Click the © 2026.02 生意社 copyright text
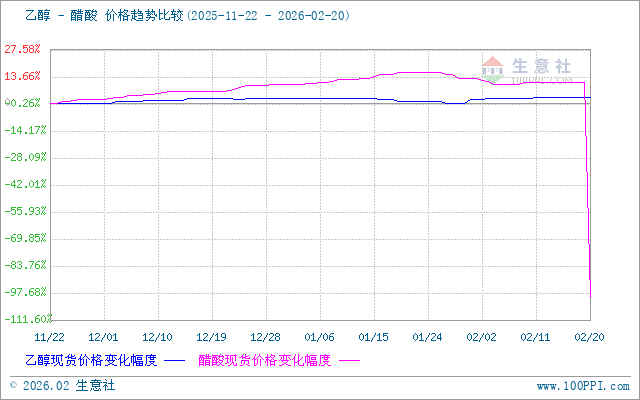640x400 pixels. 62,385
